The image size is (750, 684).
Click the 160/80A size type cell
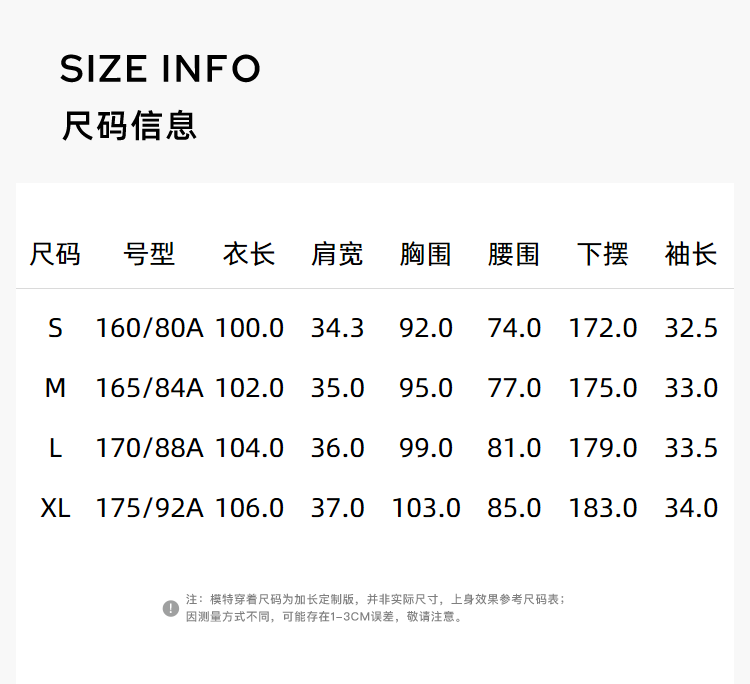(149, 328)
